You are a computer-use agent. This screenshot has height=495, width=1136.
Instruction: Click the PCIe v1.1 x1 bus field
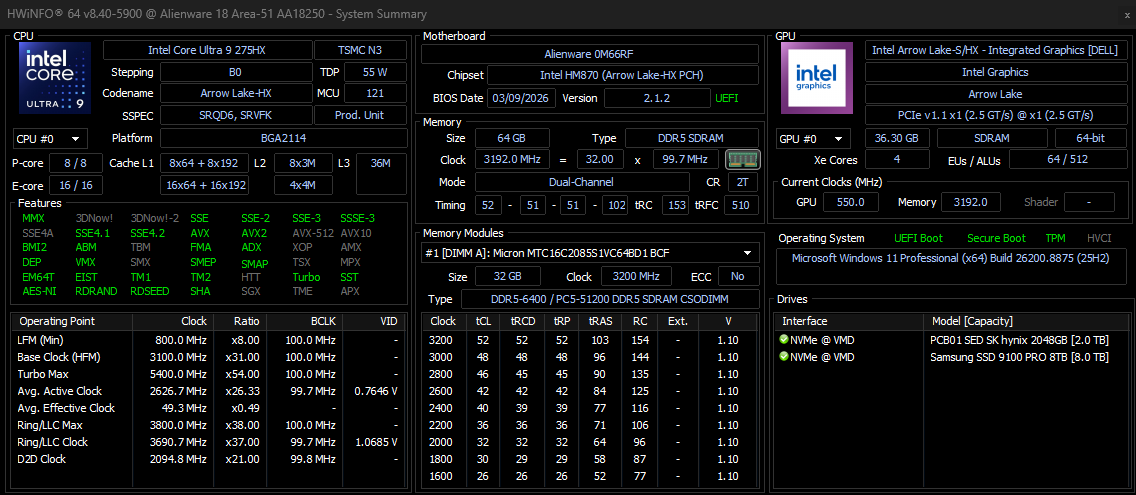pyautogui.click(x=993, y=115)
